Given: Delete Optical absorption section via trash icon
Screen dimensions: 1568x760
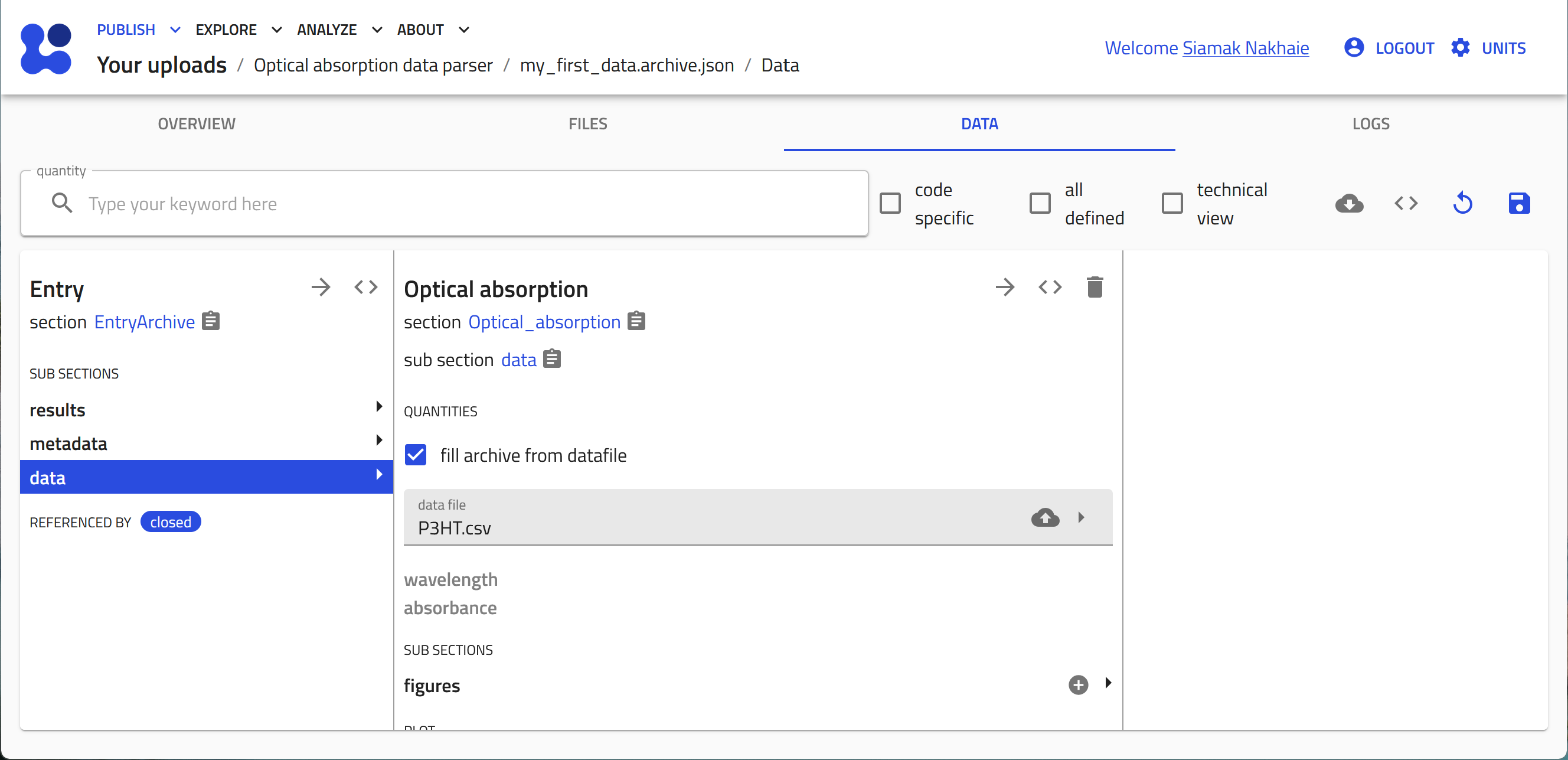Looking at the screenshot, I should click(1095, 288).
